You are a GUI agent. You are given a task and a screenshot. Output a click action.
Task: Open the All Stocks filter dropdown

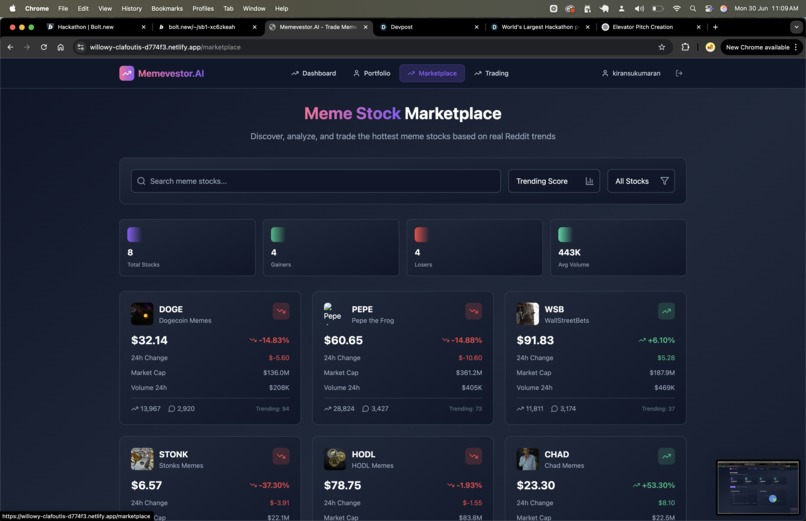pos(641,181)
